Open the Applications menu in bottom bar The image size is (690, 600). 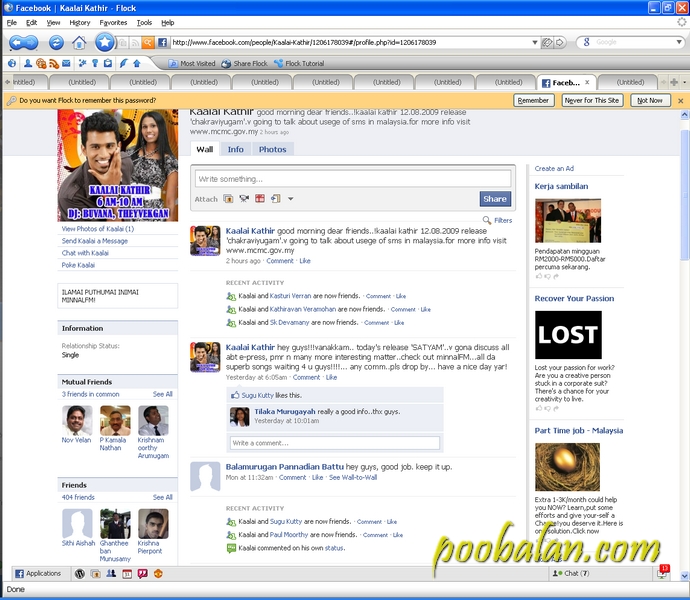(x=38, y=574)
